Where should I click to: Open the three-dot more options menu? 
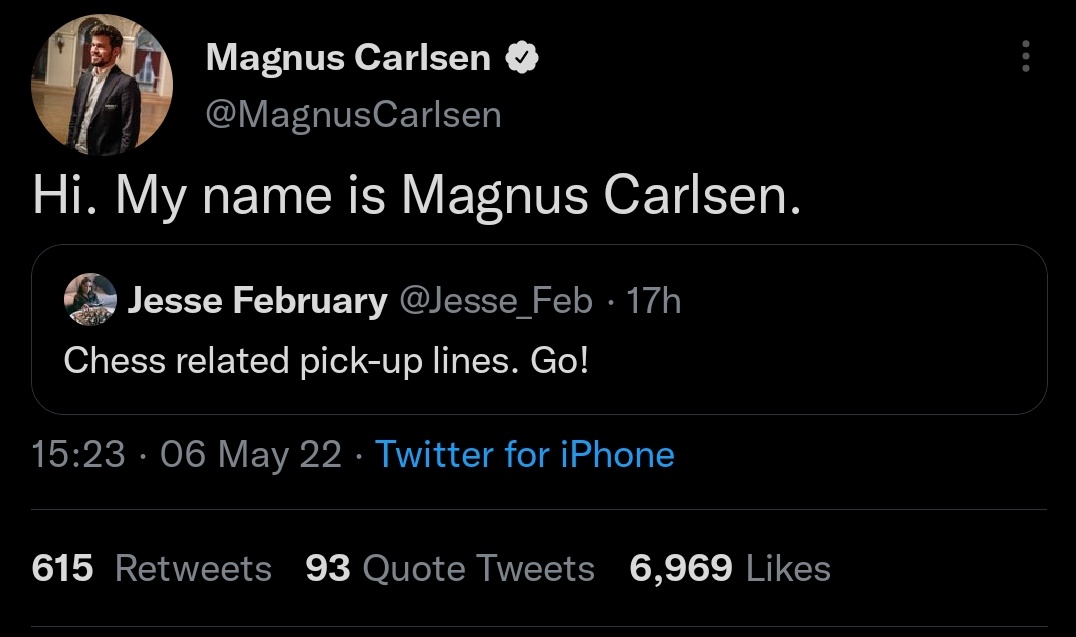[1025, 57]
